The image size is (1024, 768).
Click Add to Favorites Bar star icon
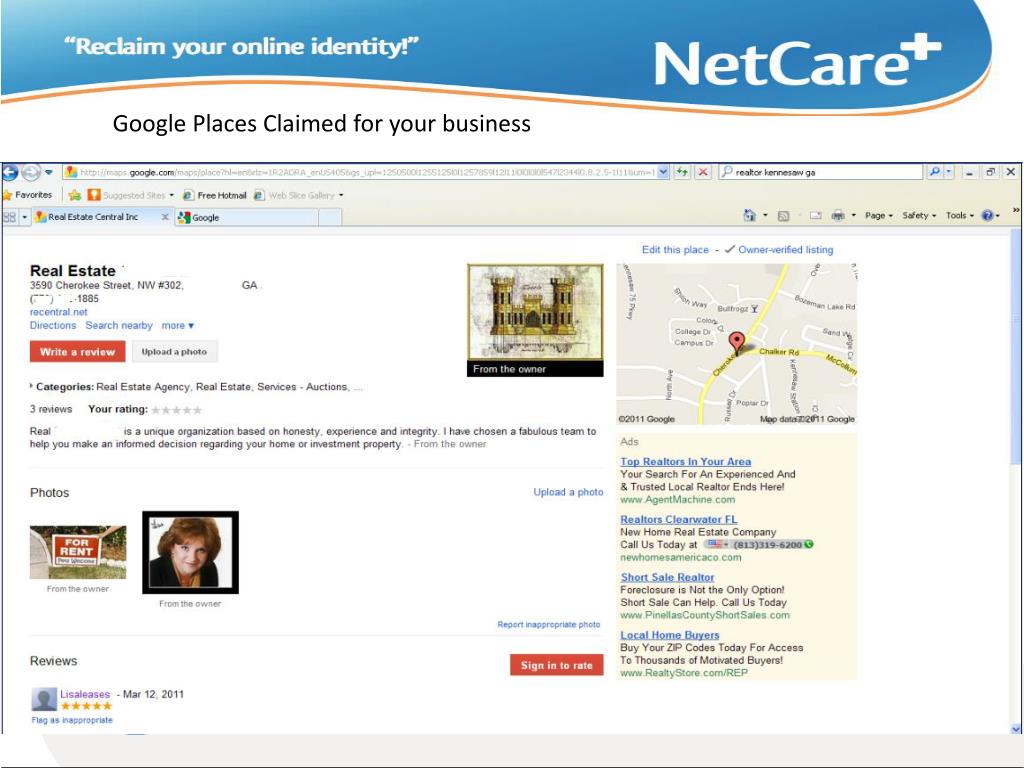click(74, 195)
